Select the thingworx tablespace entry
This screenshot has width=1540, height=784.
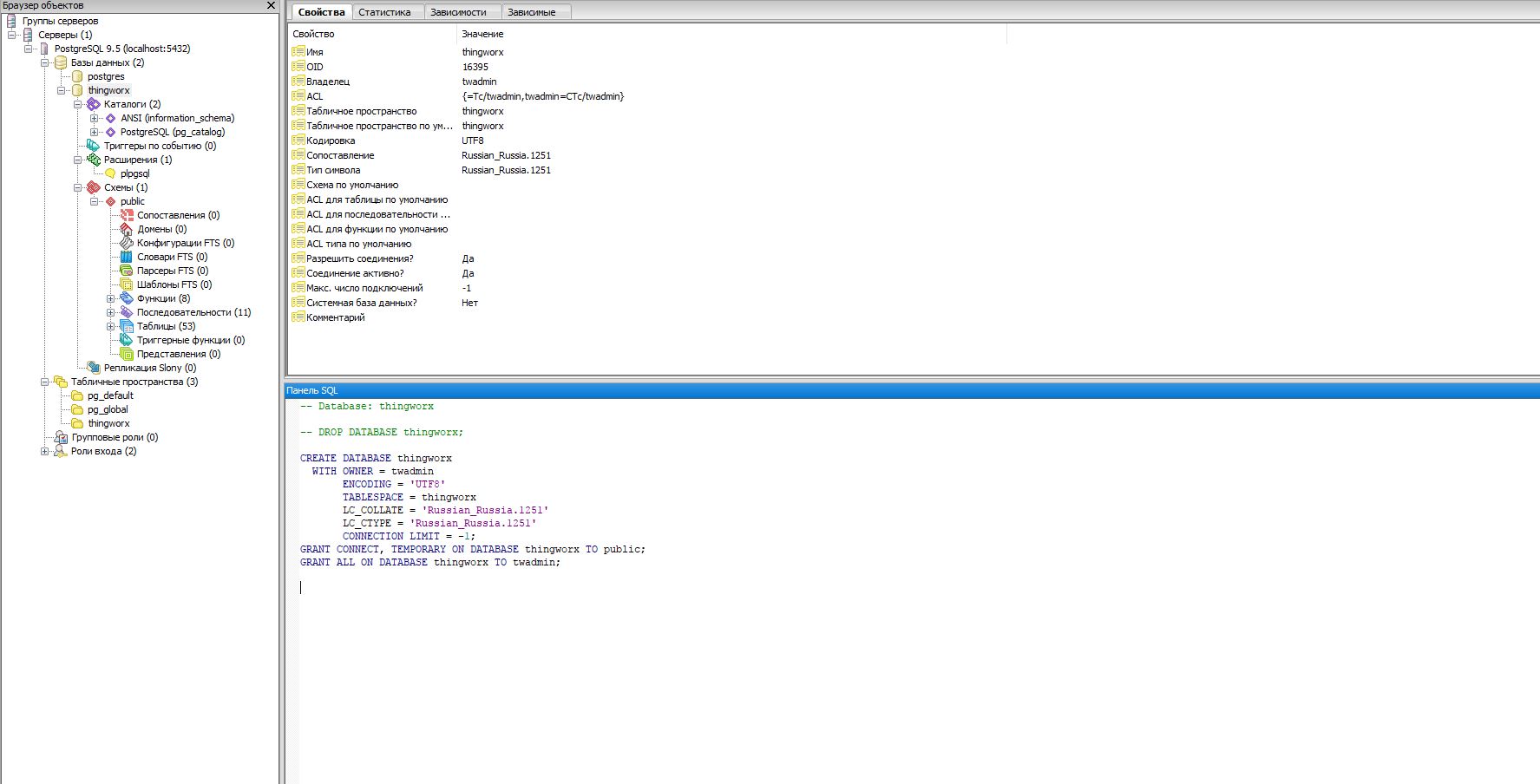click(x=108, y=423)
